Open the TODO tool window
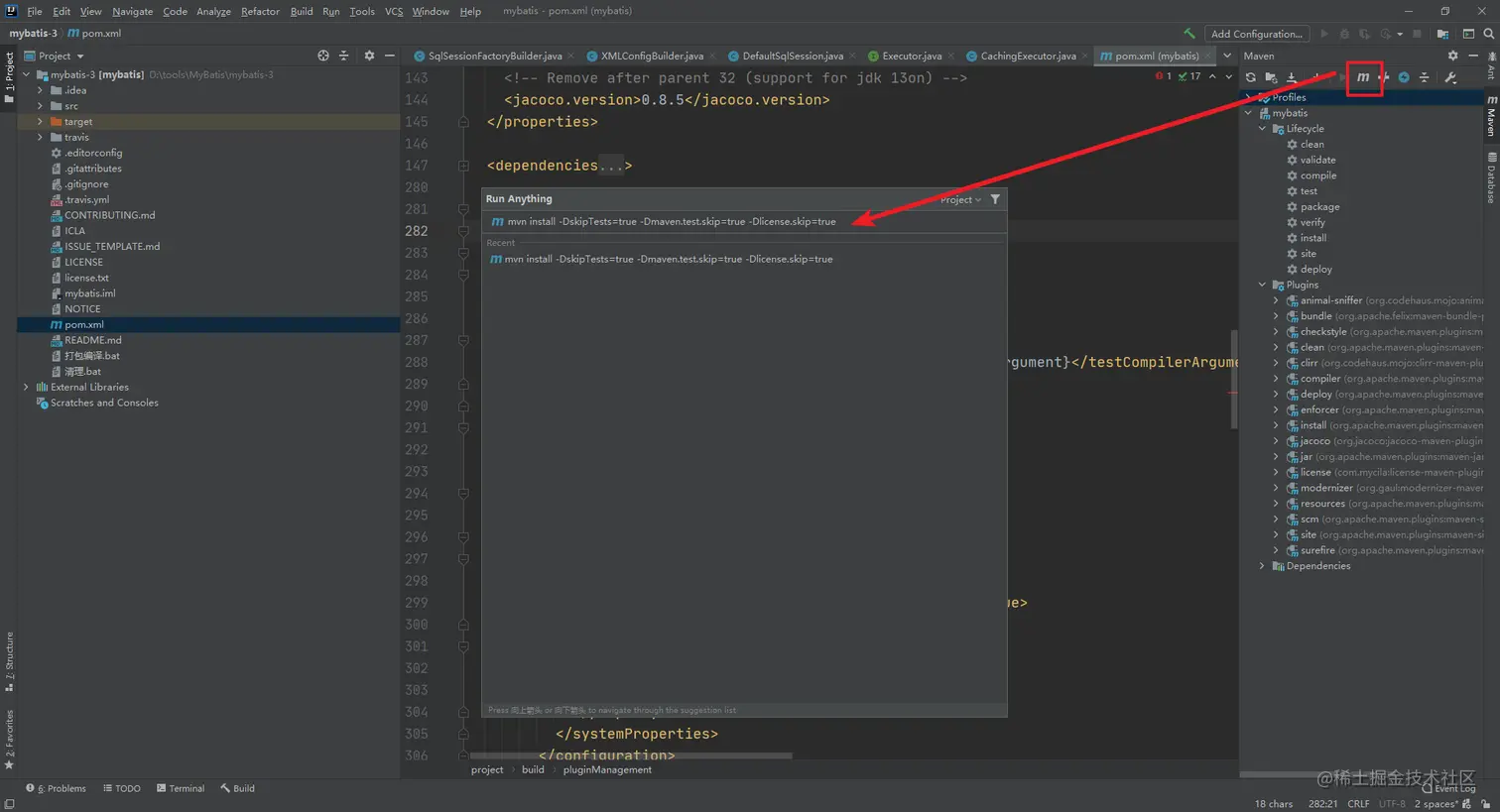Image resolution: width=1500 pixels, height=812 pixels. click(122, 788)
